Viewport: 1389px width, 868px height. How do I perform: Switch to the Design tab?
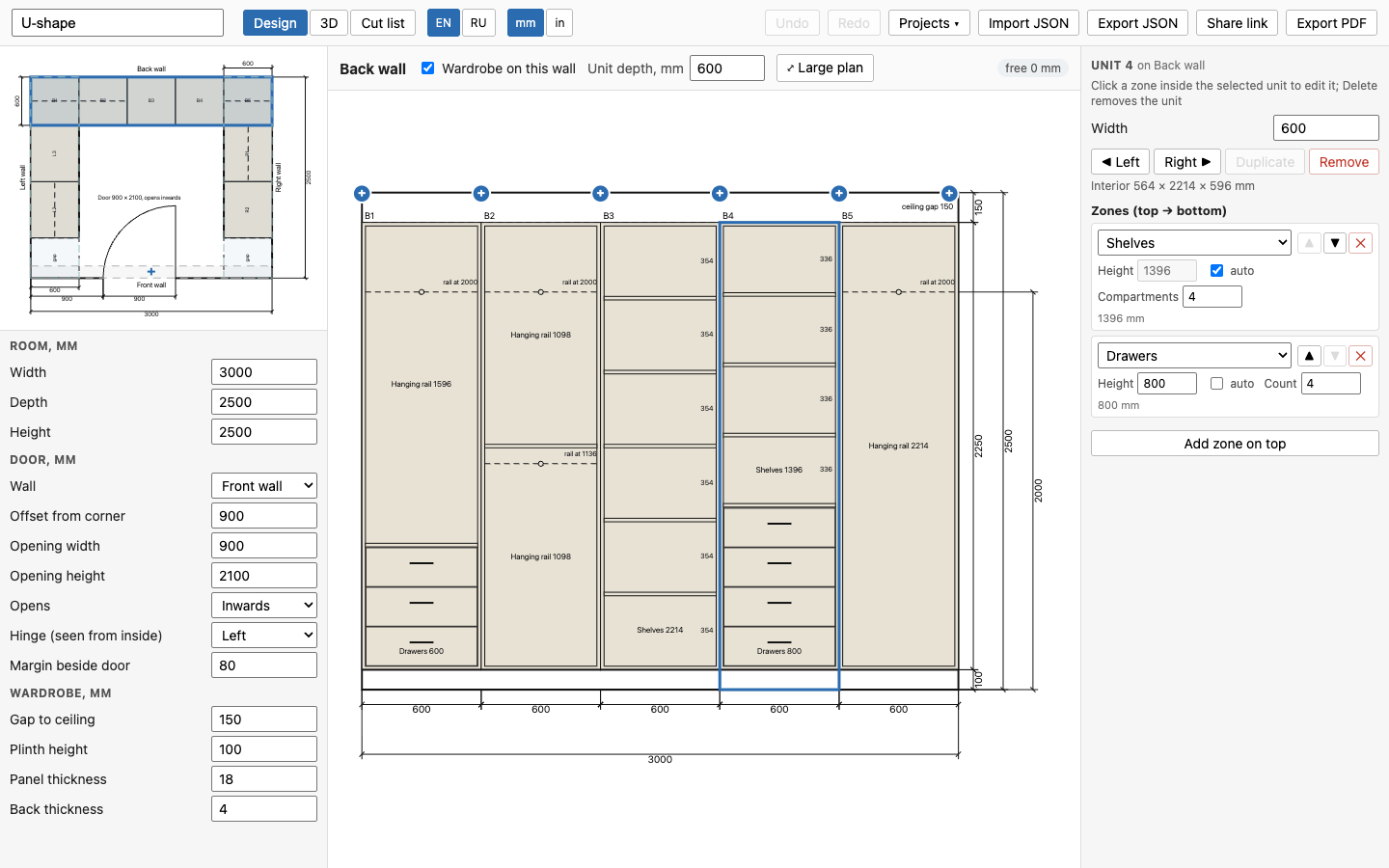pos(275,23)
